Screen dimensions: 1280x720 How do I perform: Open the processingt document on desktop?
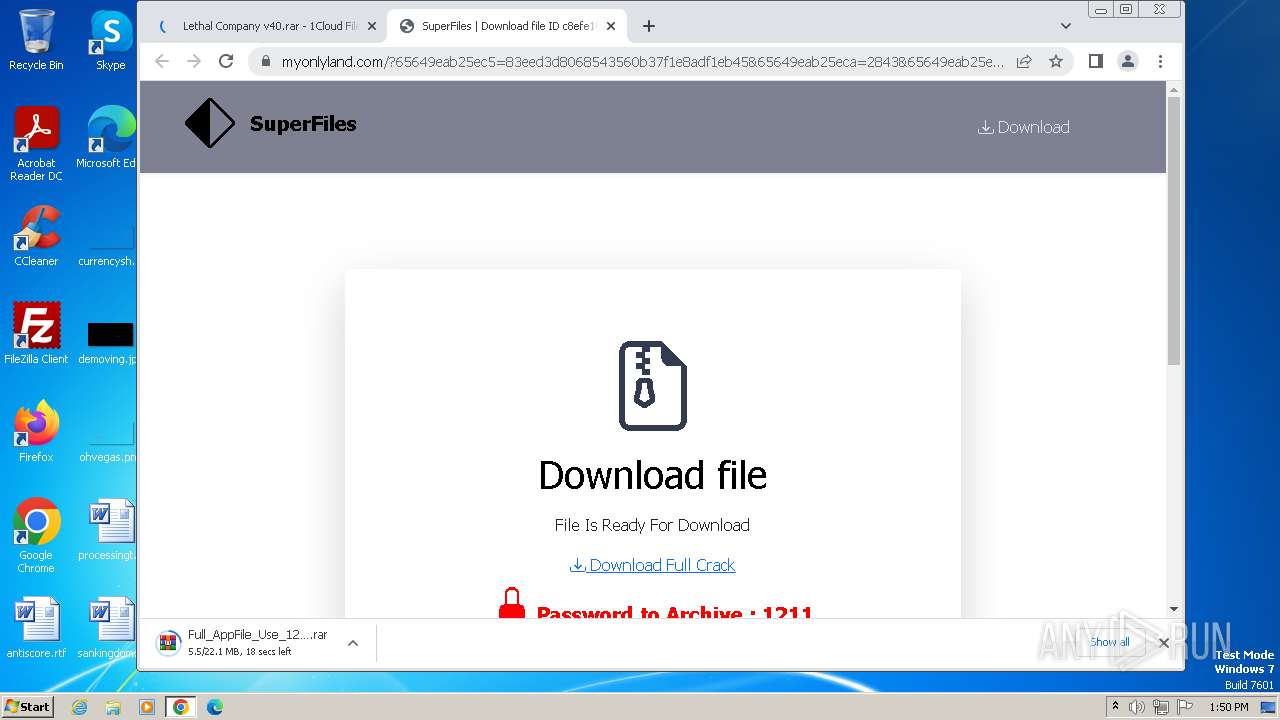pyautogui.click(x=108, y=530)
